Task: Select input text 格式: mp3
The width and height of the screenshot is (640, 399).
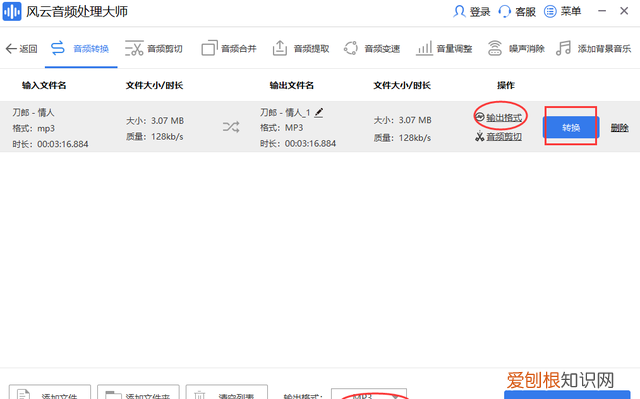Action: 33,128
